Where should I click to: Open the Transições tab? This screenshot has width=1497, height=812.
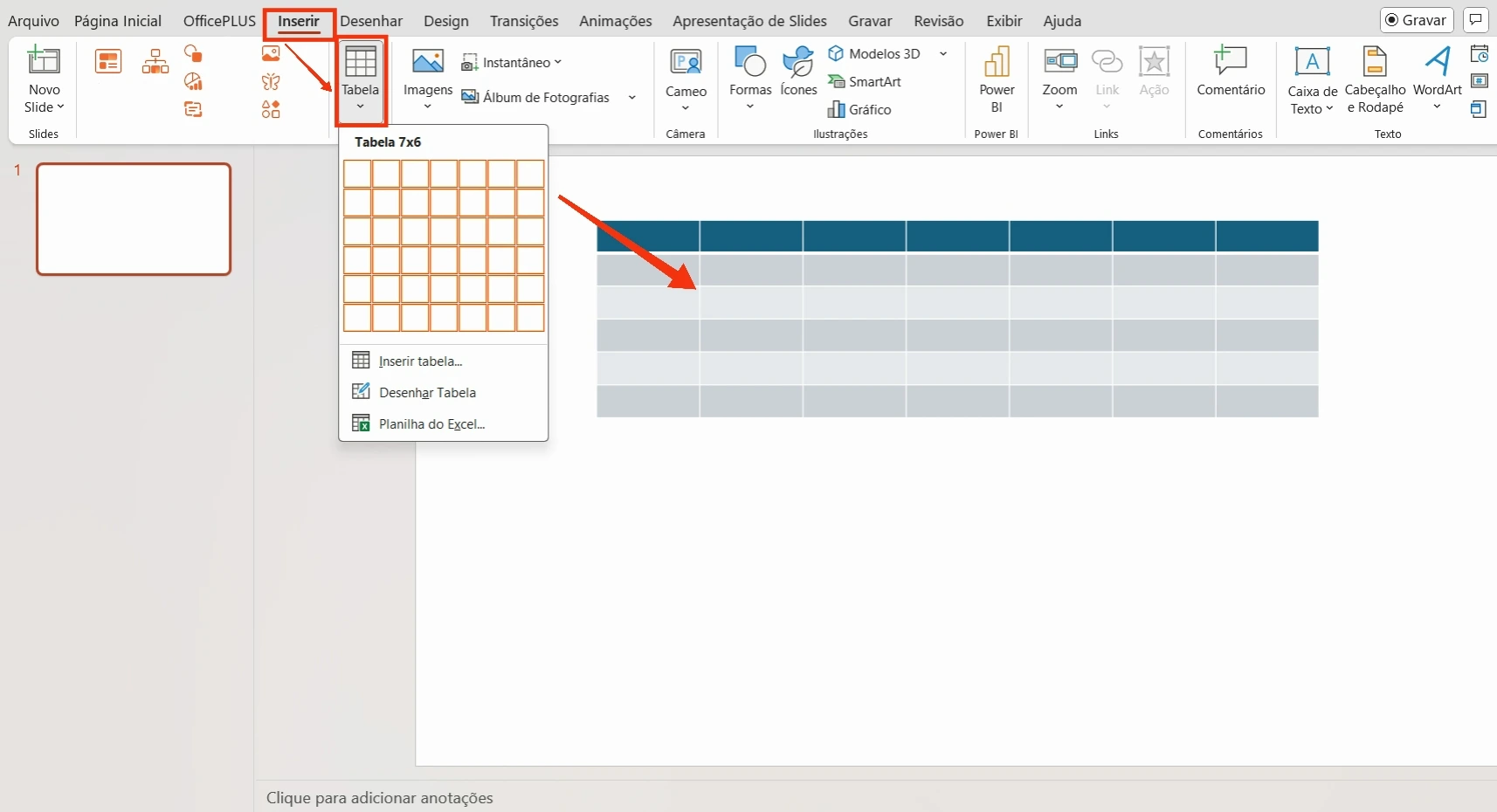point(524,21)
